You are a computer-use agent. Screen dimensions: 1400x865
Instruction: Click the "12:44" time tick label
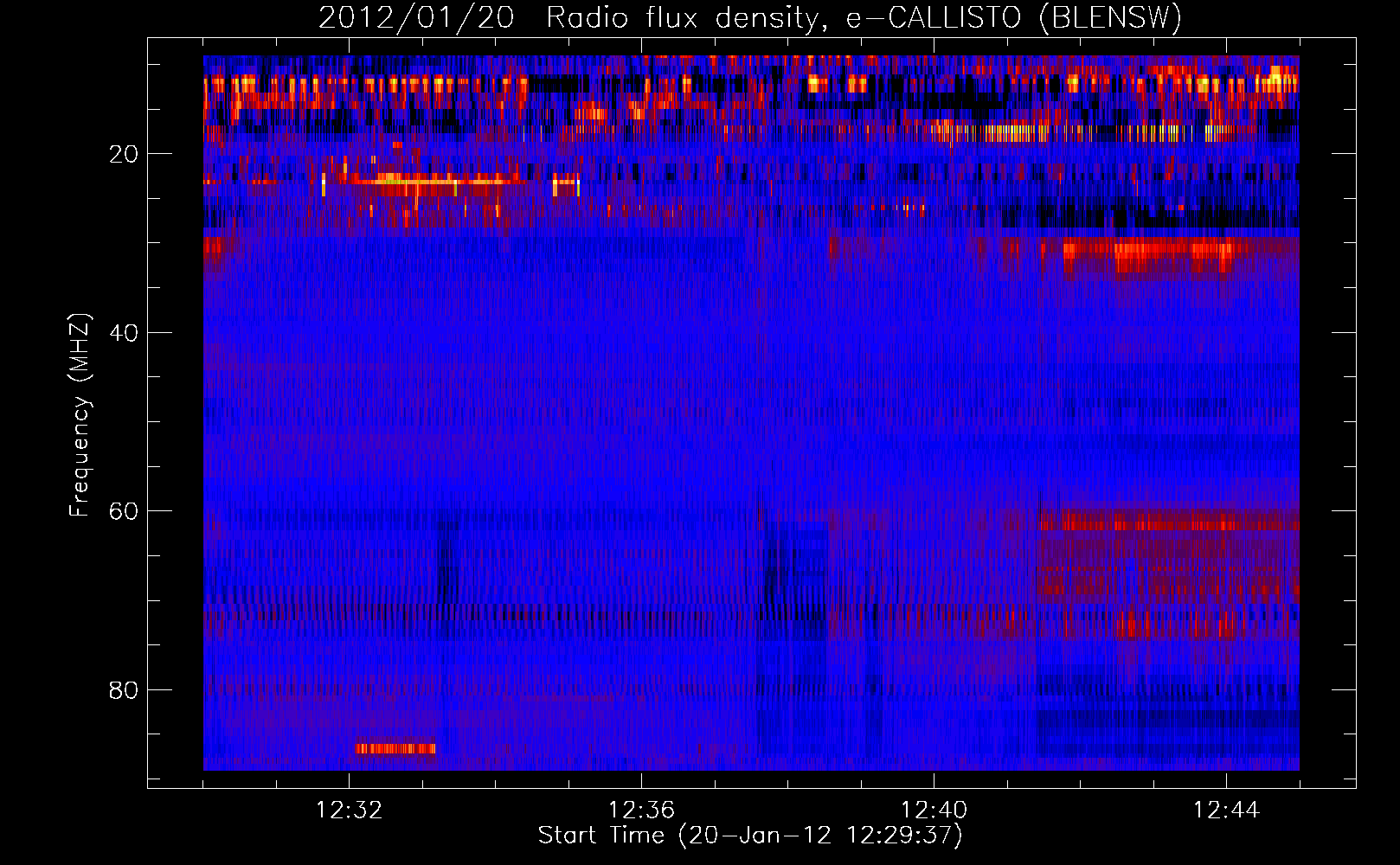point(1226,811)
